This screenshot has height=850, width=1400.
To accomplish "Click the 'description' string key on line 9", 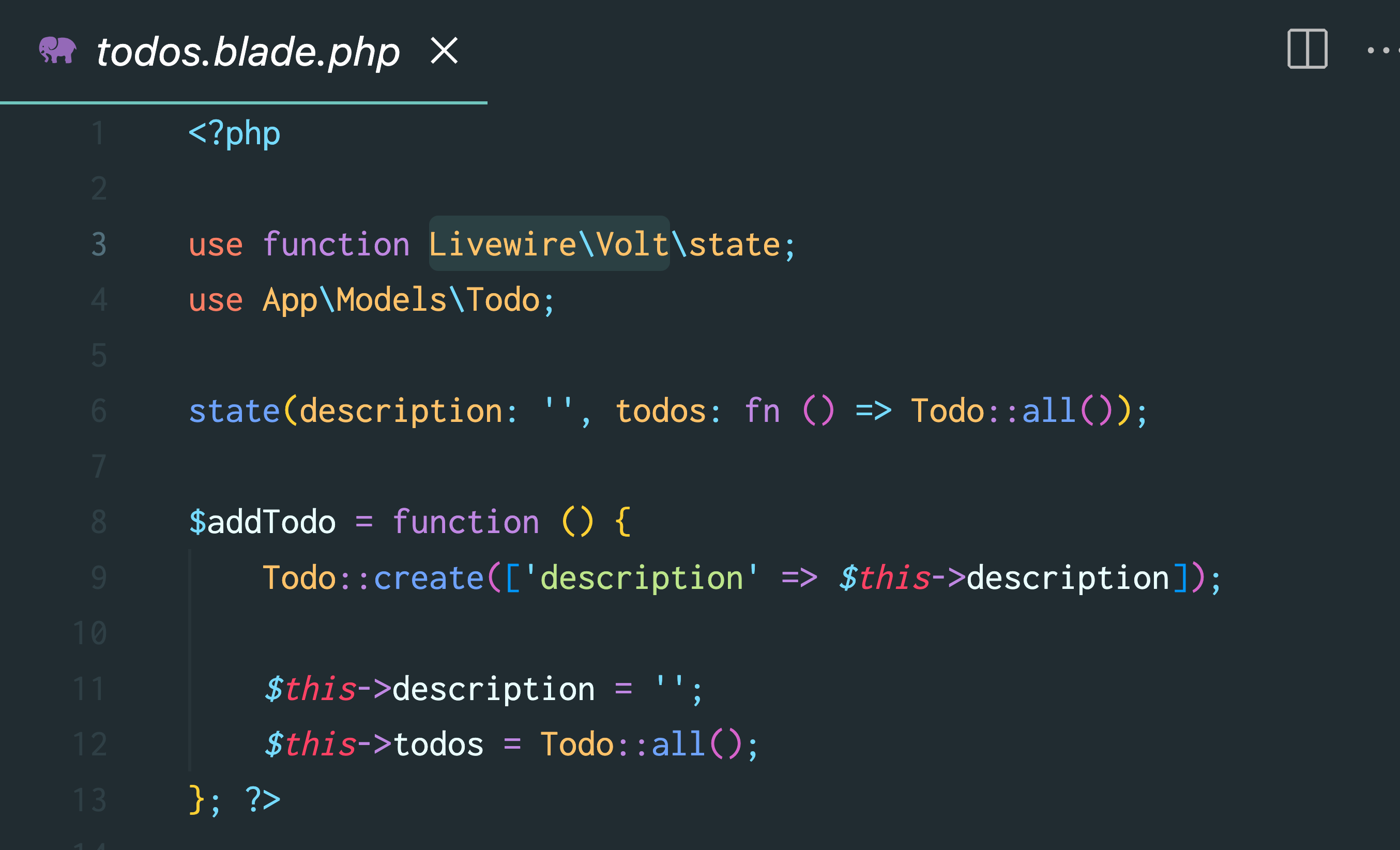I will [x=641, y=578].
